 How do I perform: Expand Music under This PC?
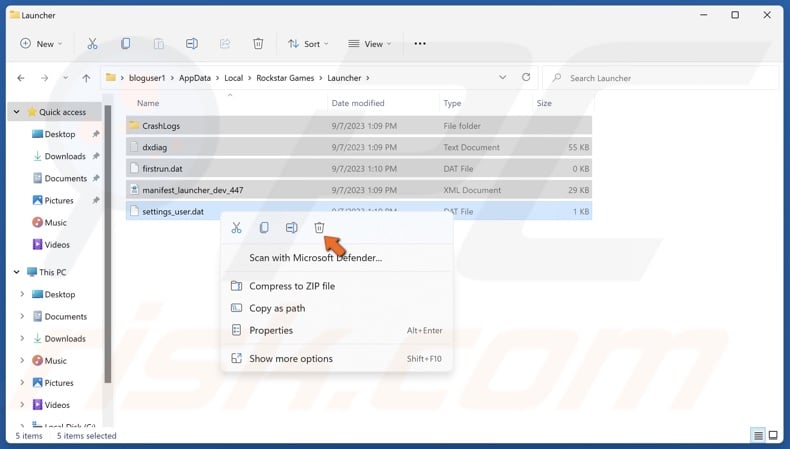(22, 361)
